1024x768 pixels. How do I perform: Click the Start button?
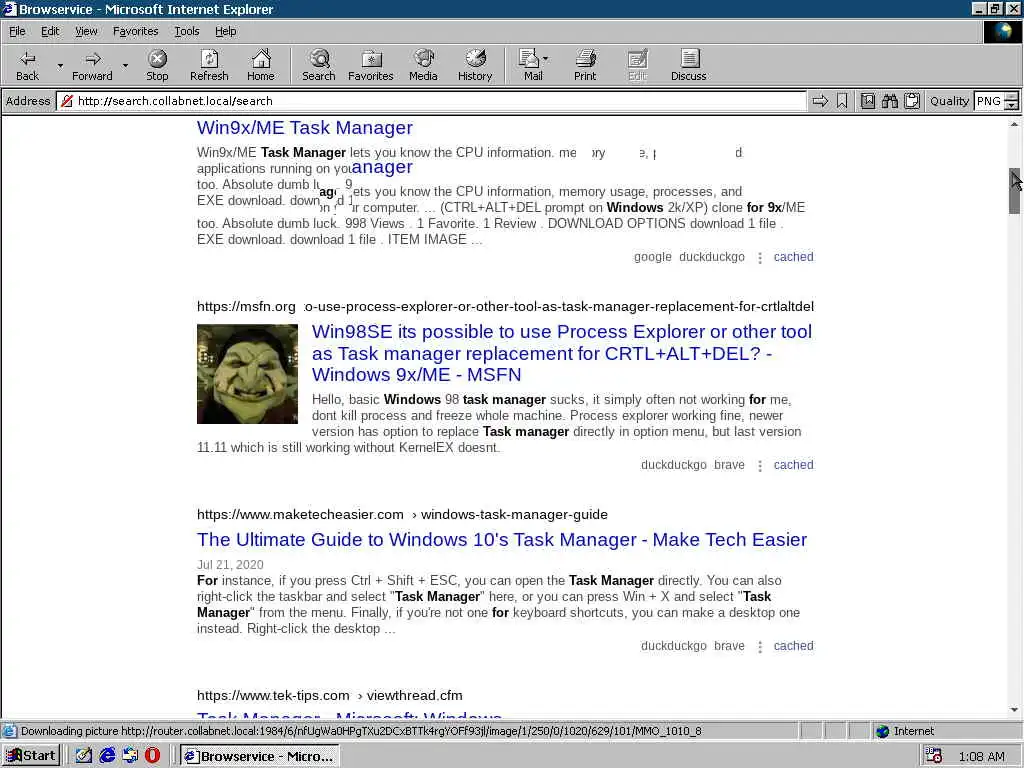click(x=31, y=756)
